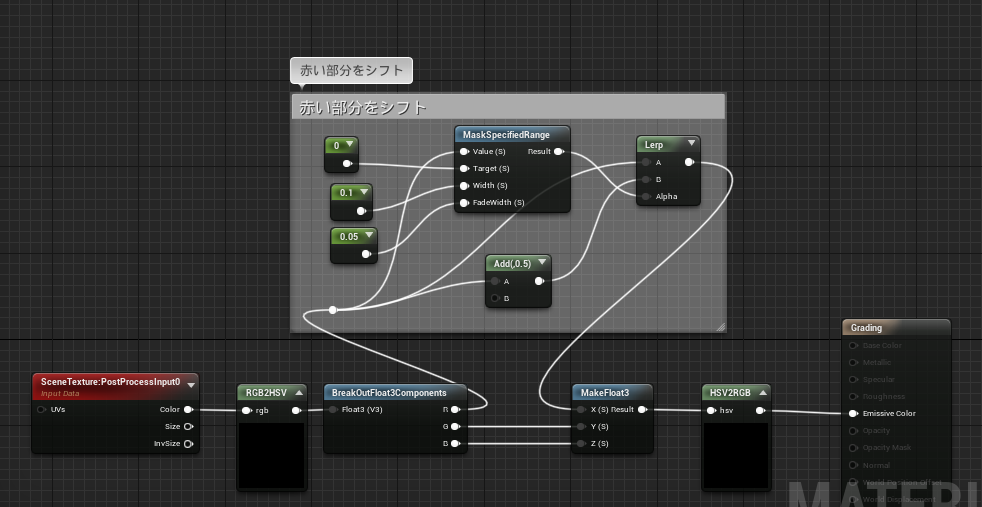Click the MaskSpecifiedRange FadeWidth (S) pin
Viewport: 982px width, 507px height.
click(x=464, y=202)
